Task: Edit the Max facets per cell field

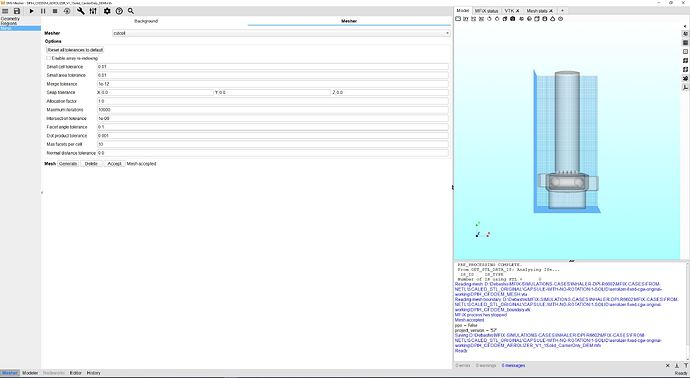Action: [x=272, y=144]
